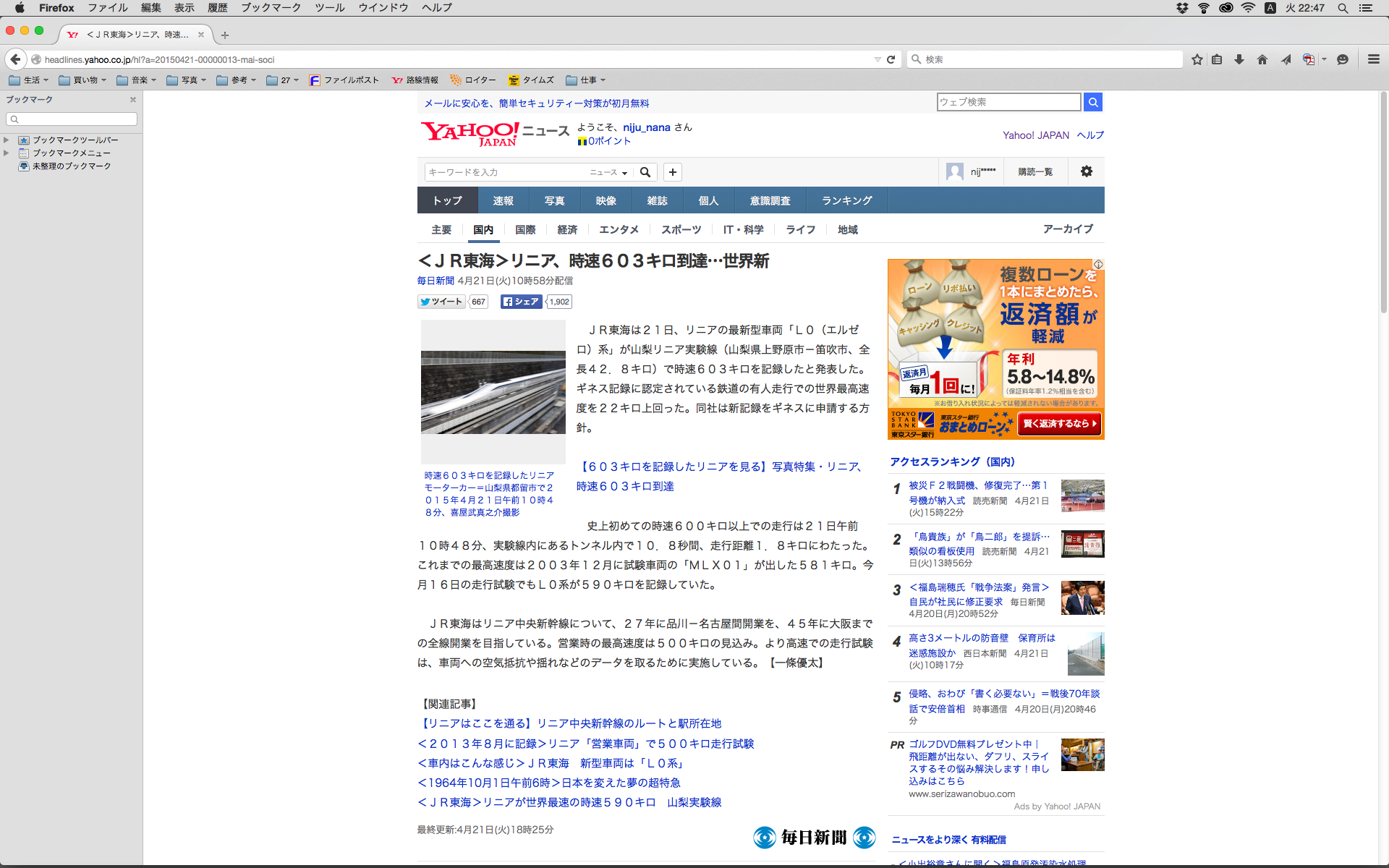Viewport: 1389px width, 868px height.
Task: Open the ニュース search scope dropdown
Action: [x=608, y=172]
